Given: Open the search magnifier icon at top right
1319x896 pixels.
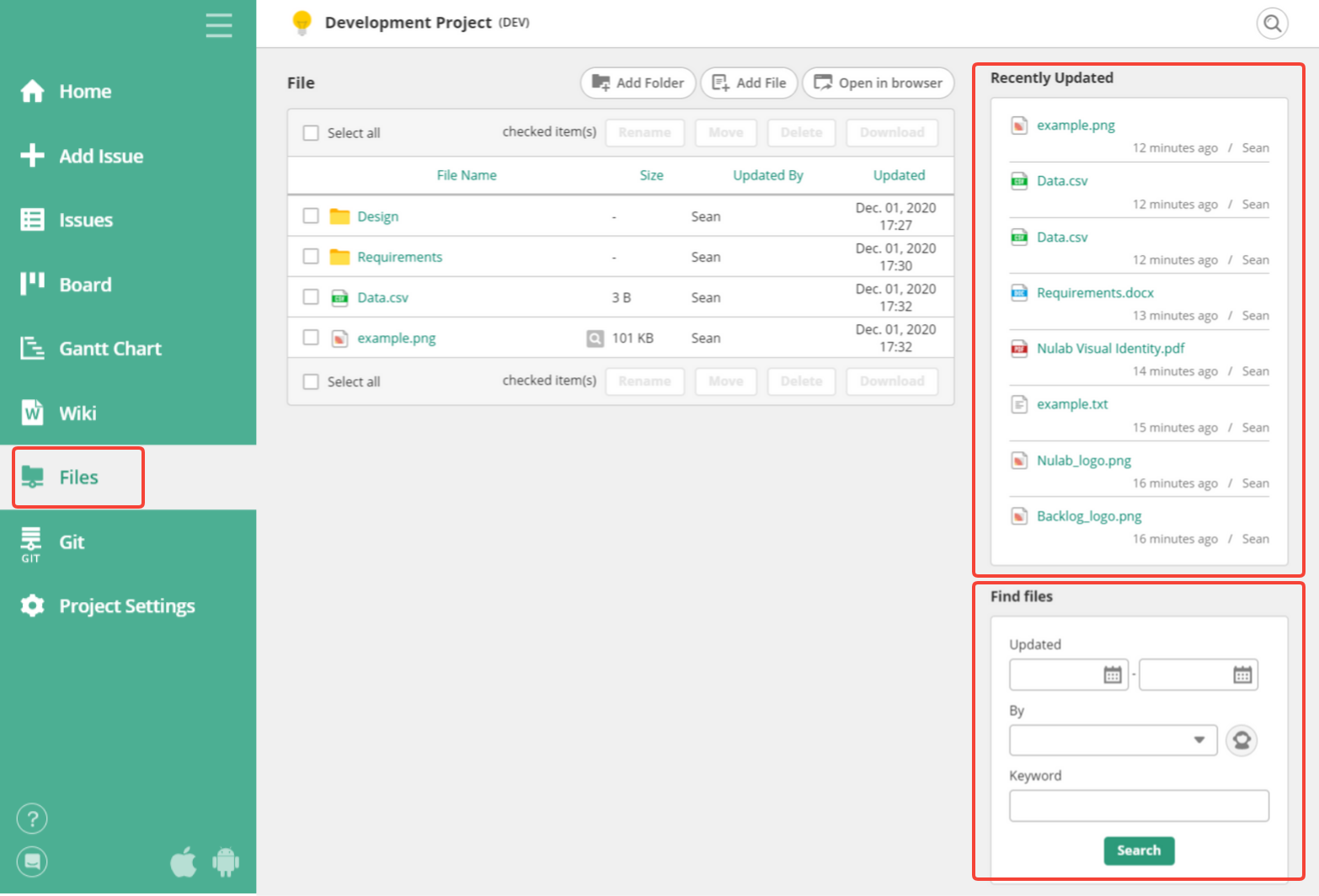Looking at the screenshot, I should 1272,23.
